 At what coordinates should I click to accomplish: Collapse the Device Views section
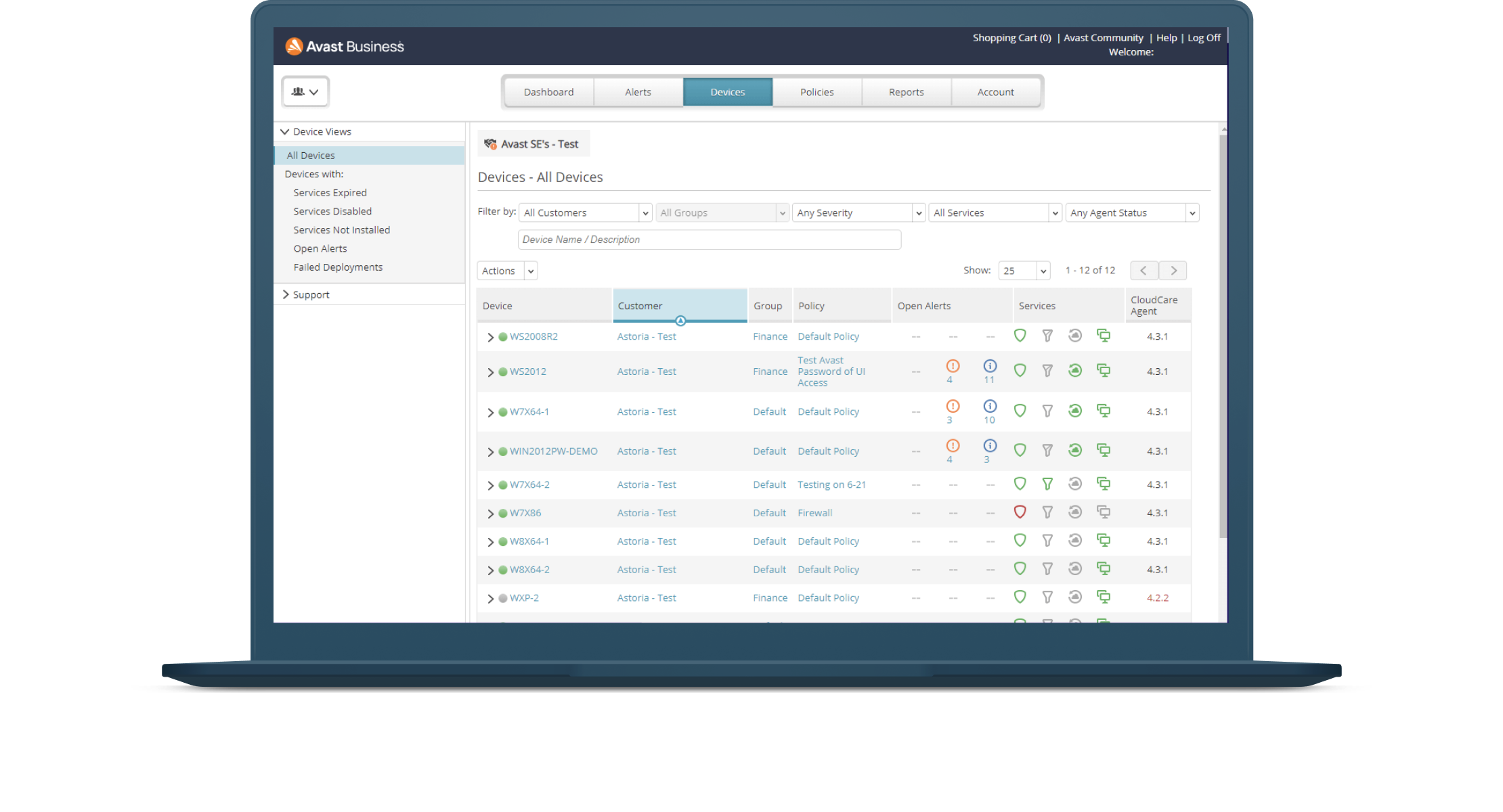pos(285,132)
